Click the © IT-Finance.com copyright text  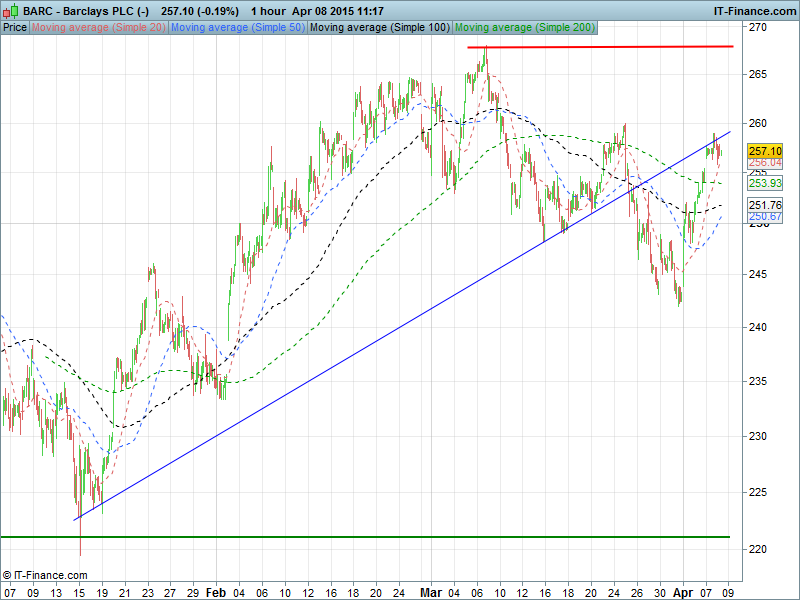click(x=45, y=575)
